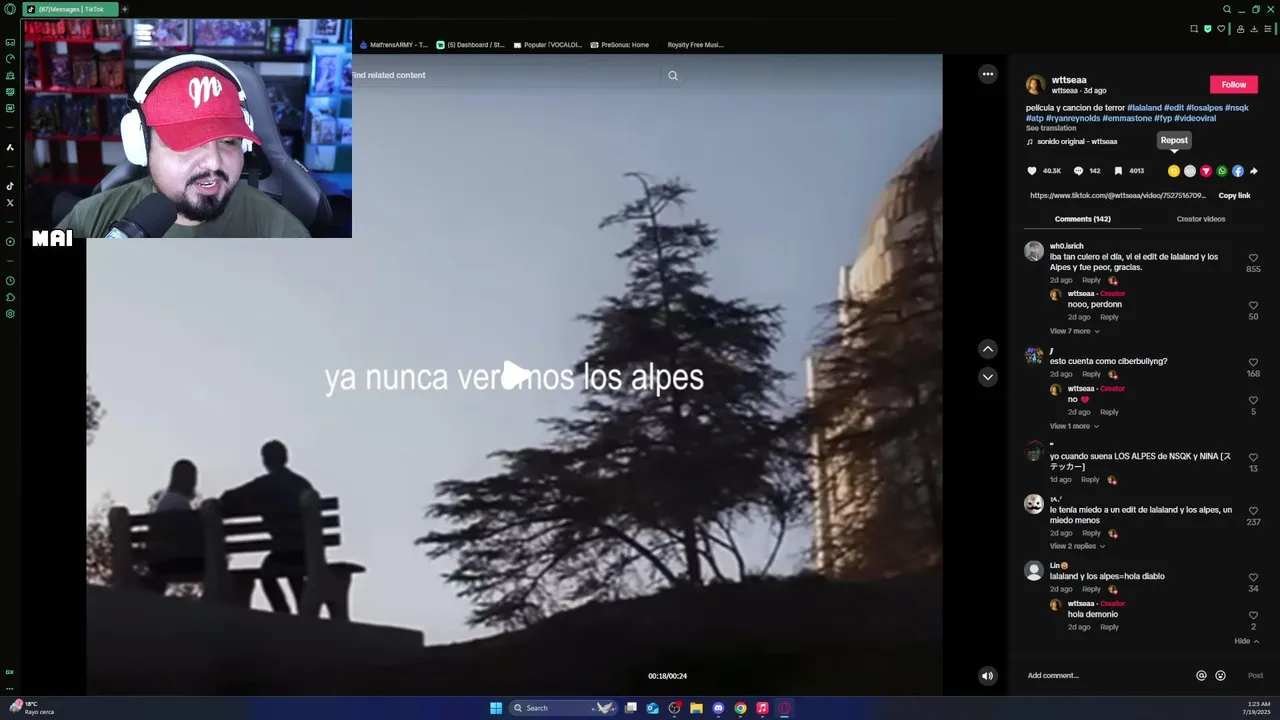This screenshot has width=1280, height=720.
Task: Switch to Creator videos tab
Action: coord(1200,219)
